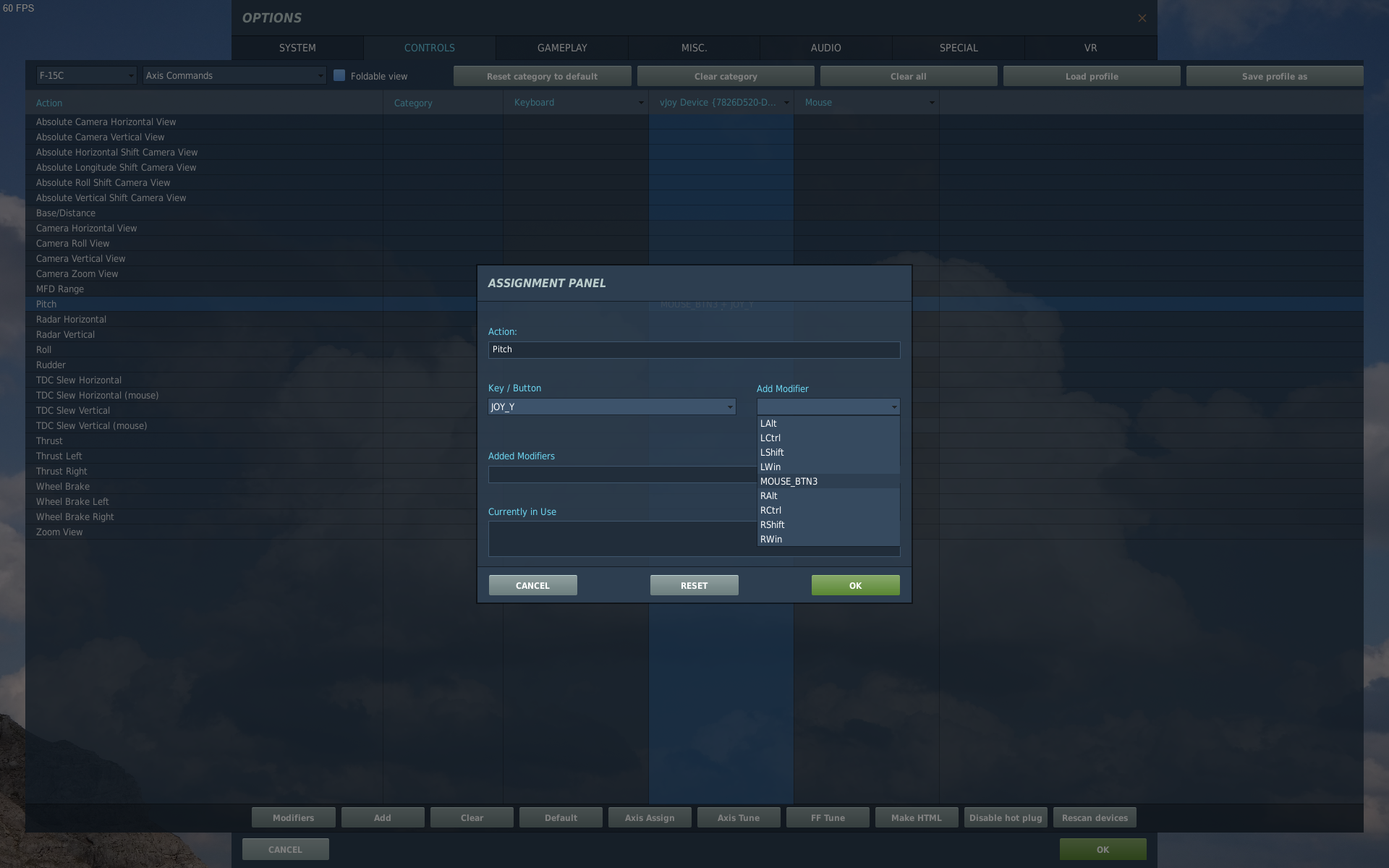Click RESET in the Assignment Panel
The image size is (1389, 868).
coord(694,585)
